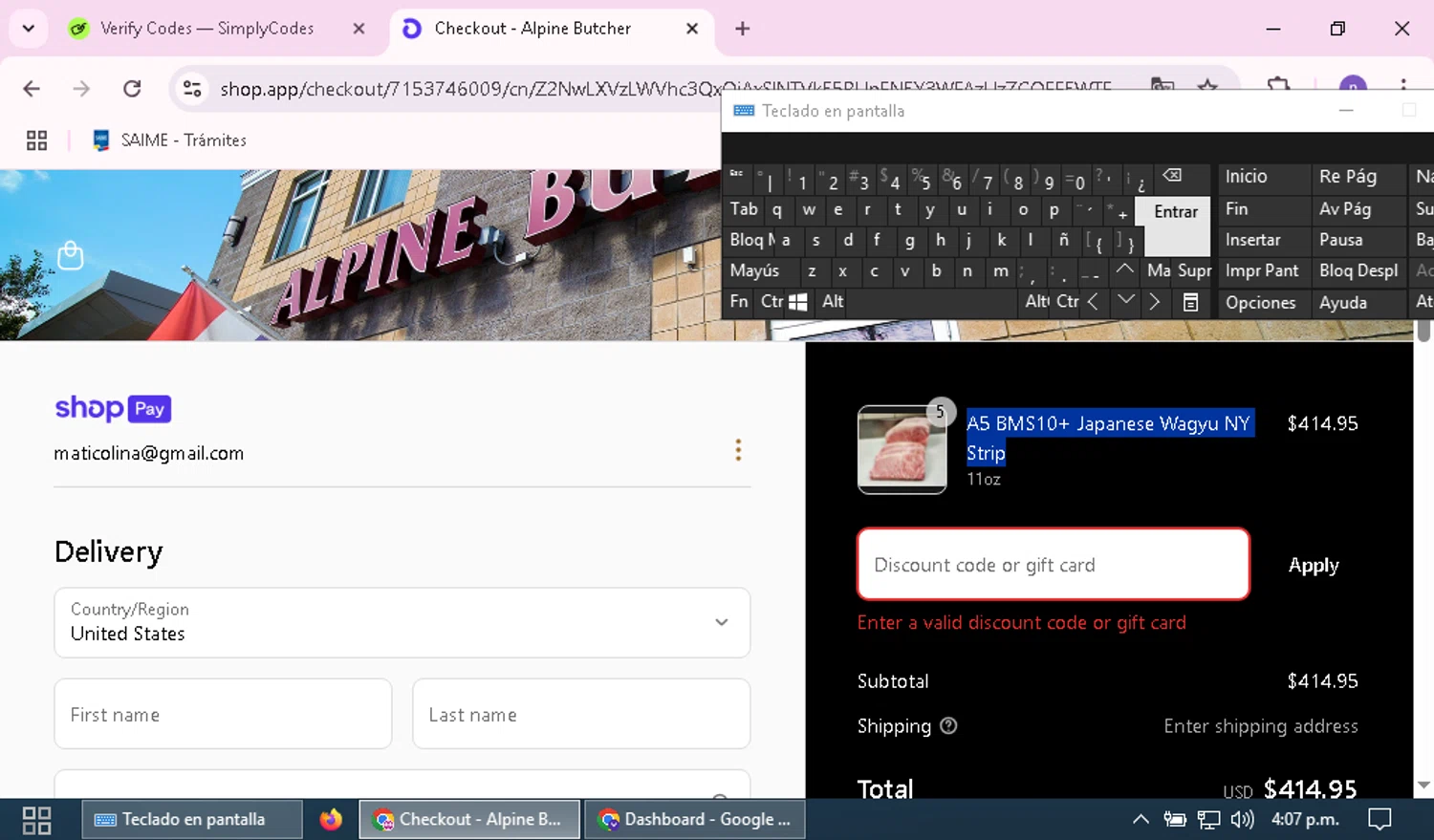Expand the Country/Region dropdown
Image resolution: width=1434 pixels, height=840 pixels.
[x=402, y=623]
